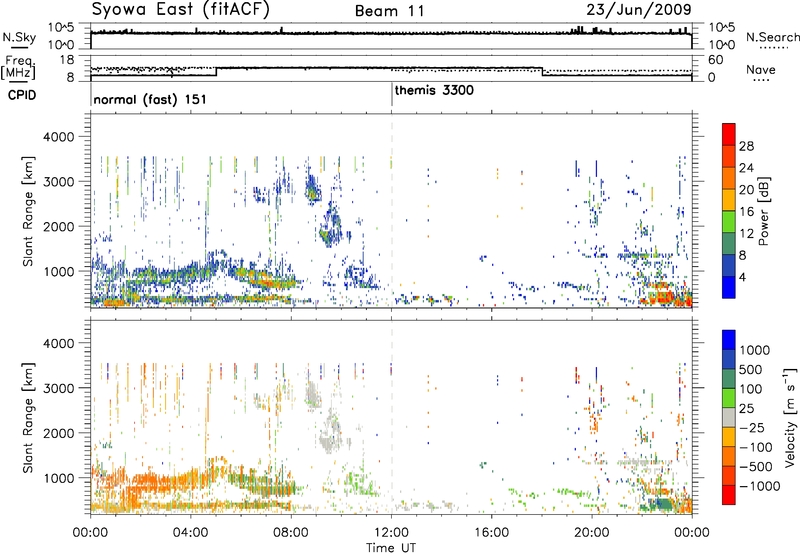Click the Power colorbar segment below 4

pos(729,287)
